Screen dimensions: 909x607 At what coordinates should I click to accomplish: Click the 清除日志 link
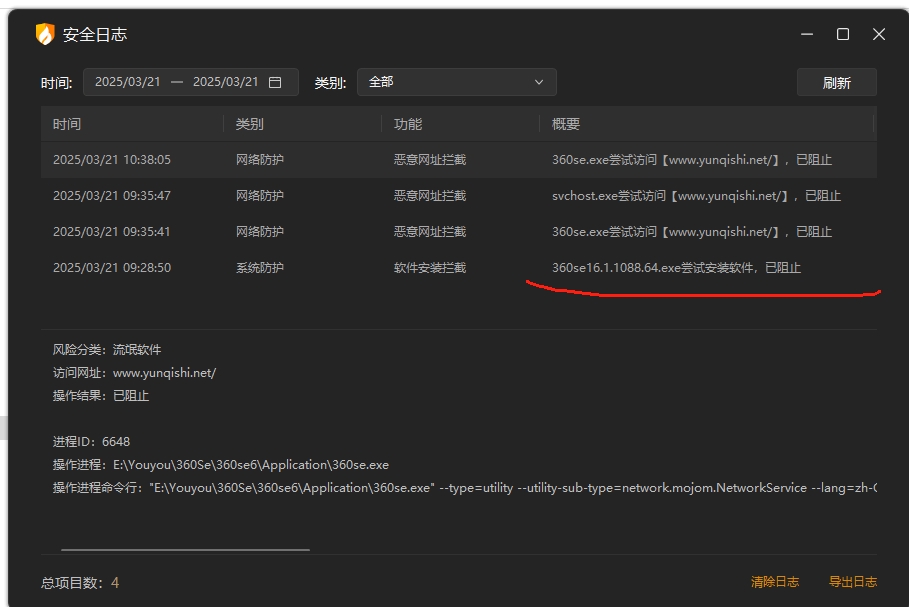click(x=775, y=582)
